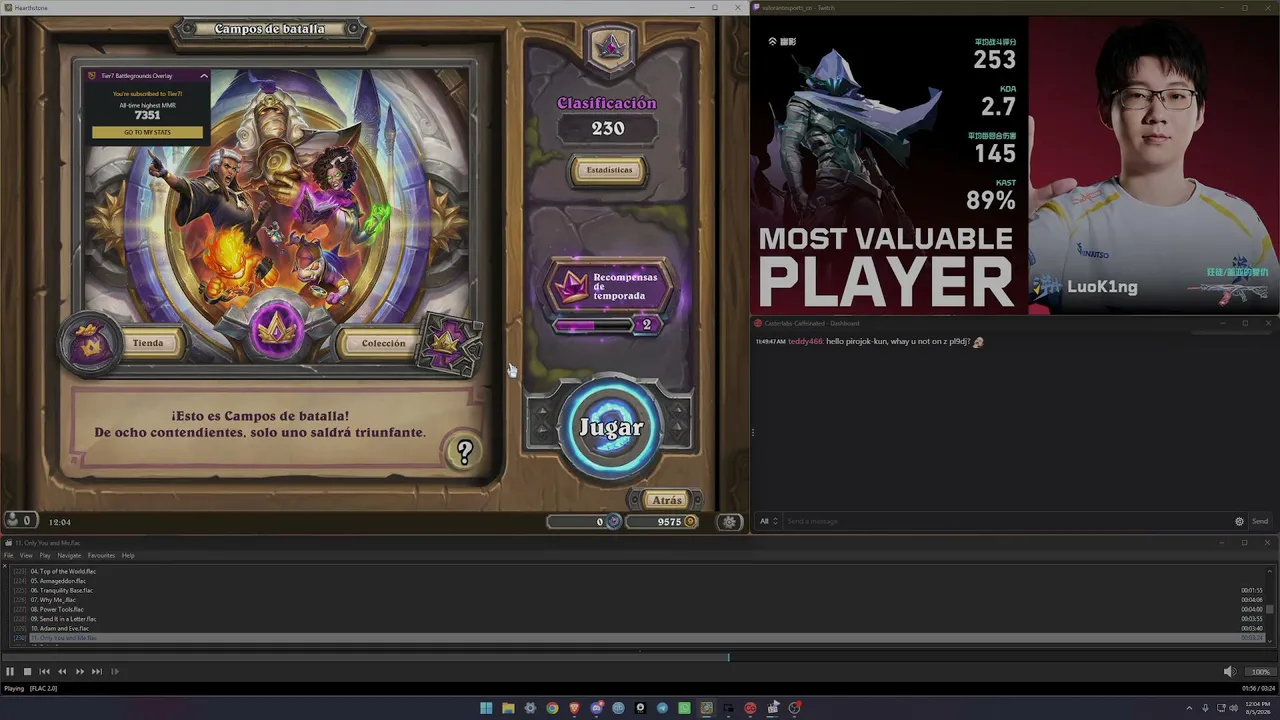Viewport: 1280px width, 720px height.
Task: Click the frame step playback button
Action: [x=115, y=672]
